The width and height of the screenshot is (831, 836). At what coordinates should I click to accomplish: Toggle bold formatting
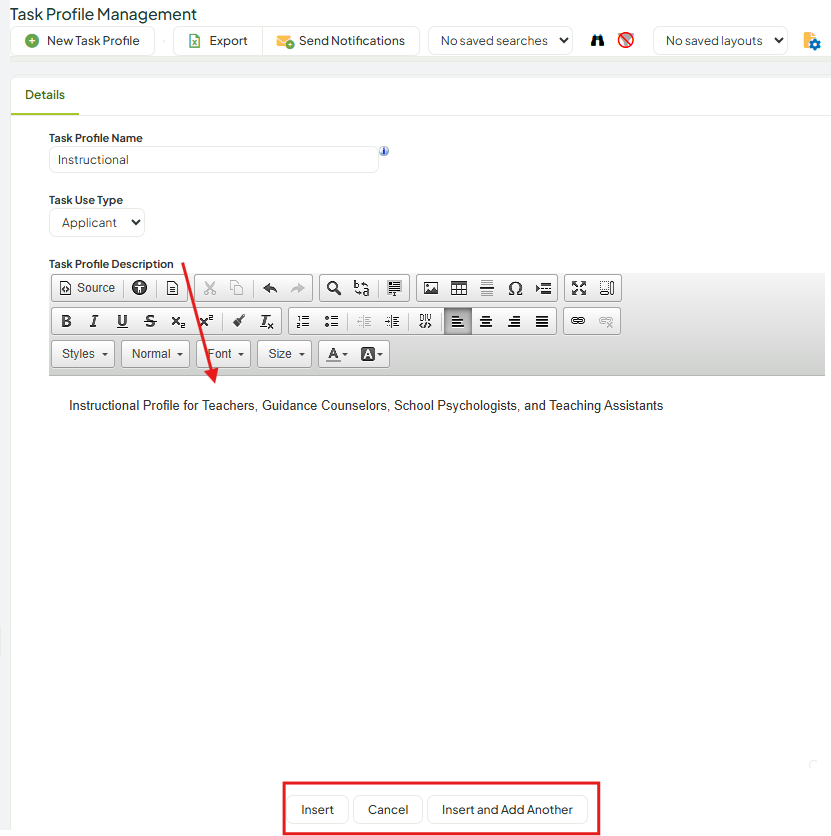(66, 321)
